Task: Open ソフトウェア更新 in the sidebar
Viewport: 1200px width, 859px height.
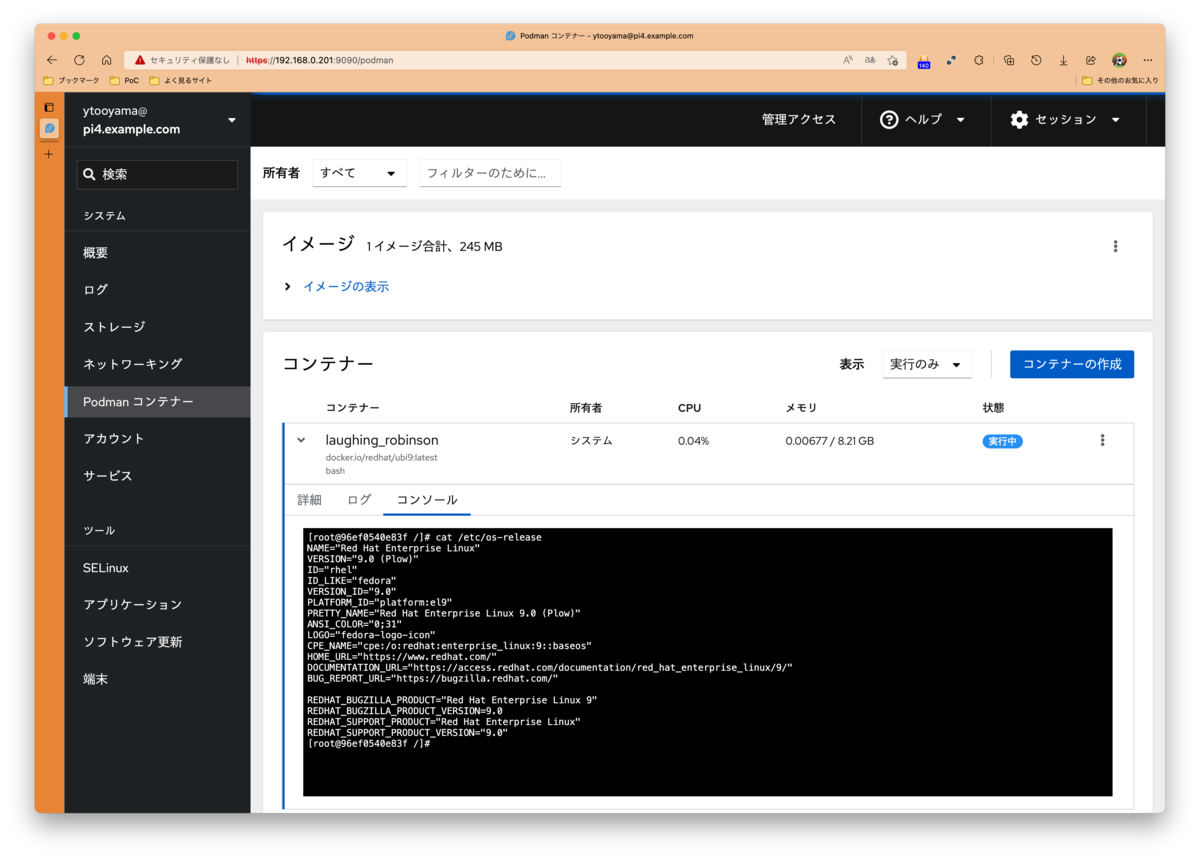Action: click(x=158, y=642)
